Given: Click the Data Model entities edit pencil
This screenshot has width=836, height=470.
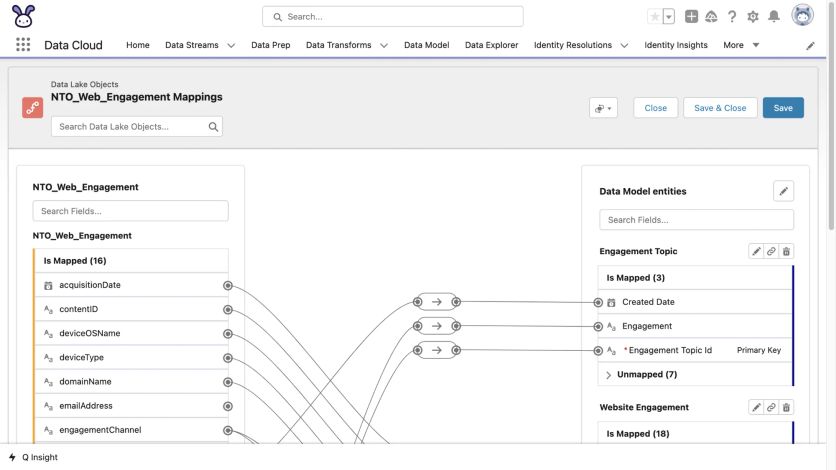Looking at the screenshot, I should coord(783,191).
